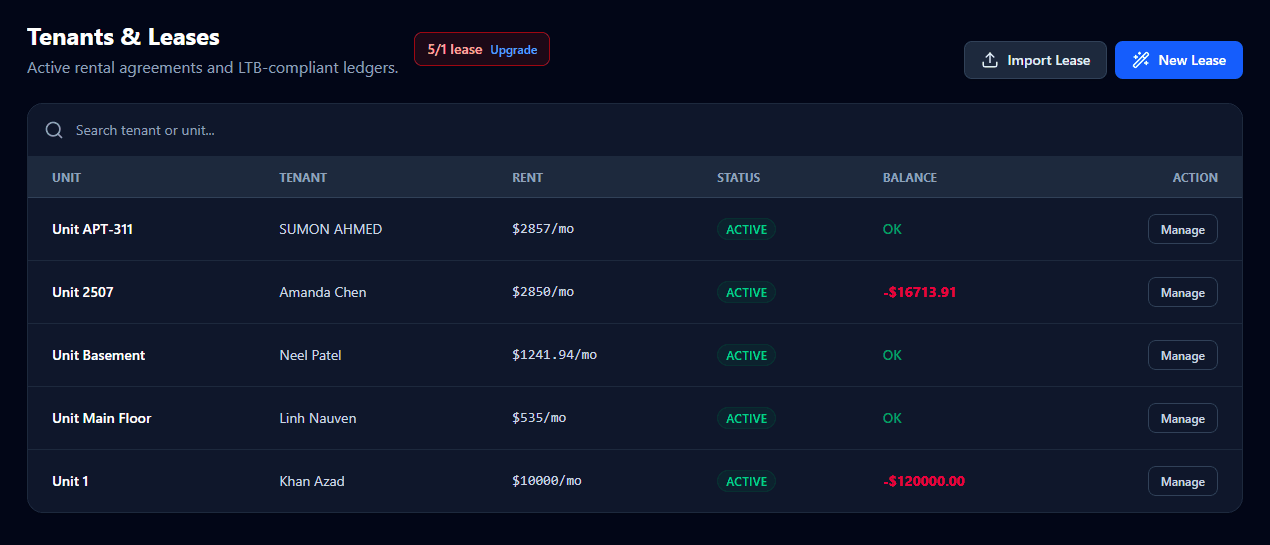Open Manage for Unit APT-311
The image size is (1270, 545).
tap(1182, 230)
